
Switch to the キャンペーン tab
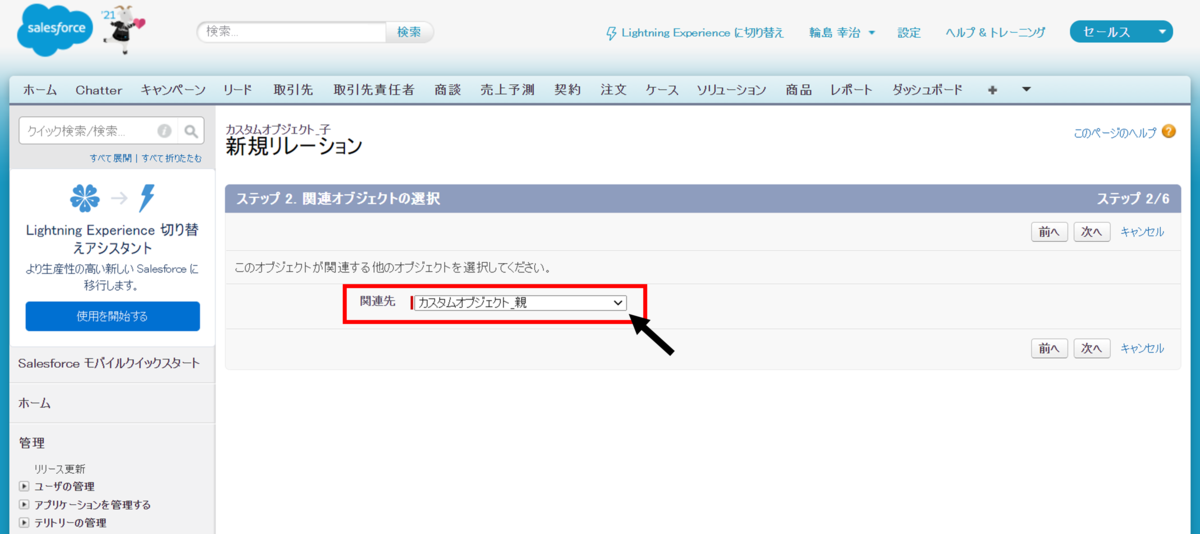coord(173,90)
